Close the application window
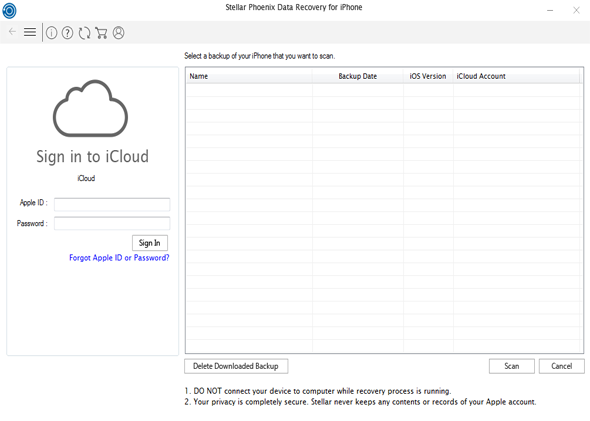 click(x=576, y=11)
